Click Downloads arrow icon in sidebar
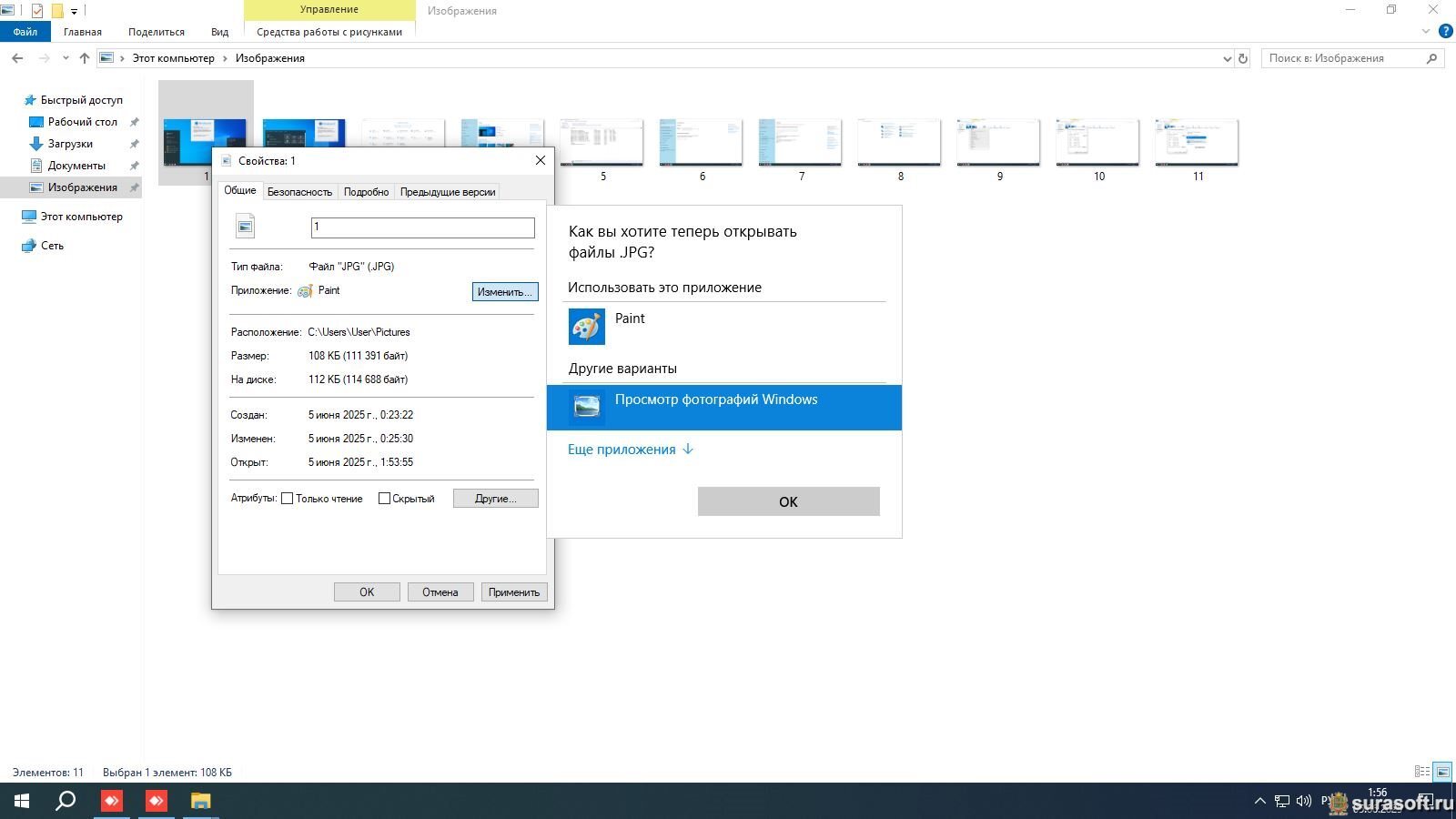Screen dimensions: 1456x819 [36, 144]
